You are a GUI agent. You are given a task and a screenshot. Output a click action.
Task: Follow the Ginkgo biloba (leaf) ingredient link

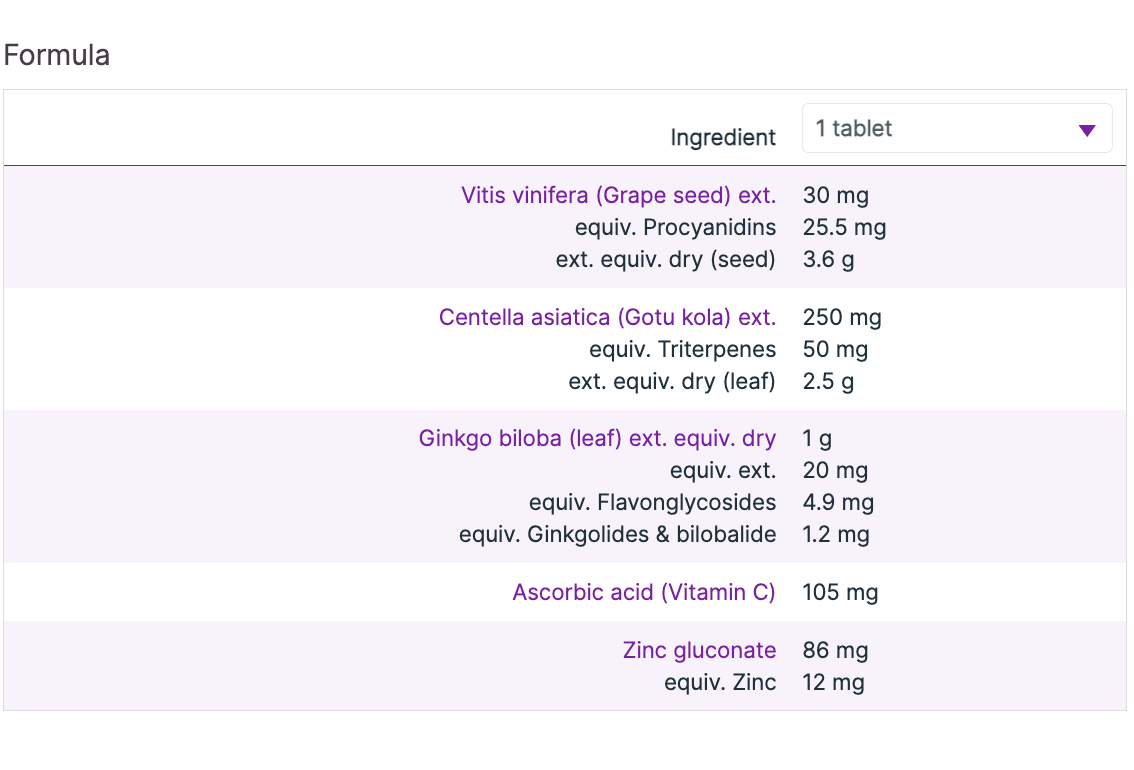point(597,438)
